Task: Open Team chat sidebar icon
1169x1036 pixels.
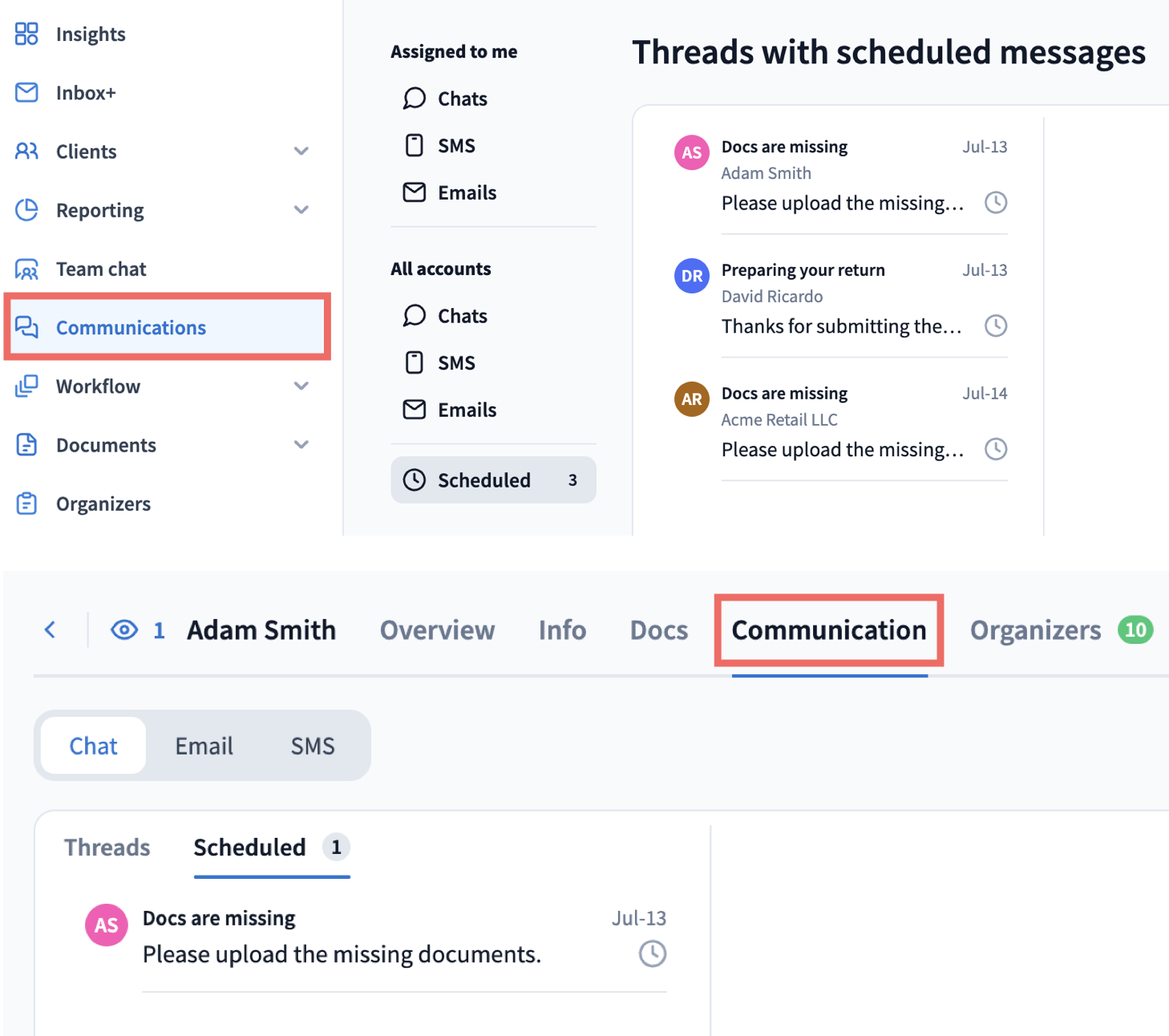Action: point(26,269)
